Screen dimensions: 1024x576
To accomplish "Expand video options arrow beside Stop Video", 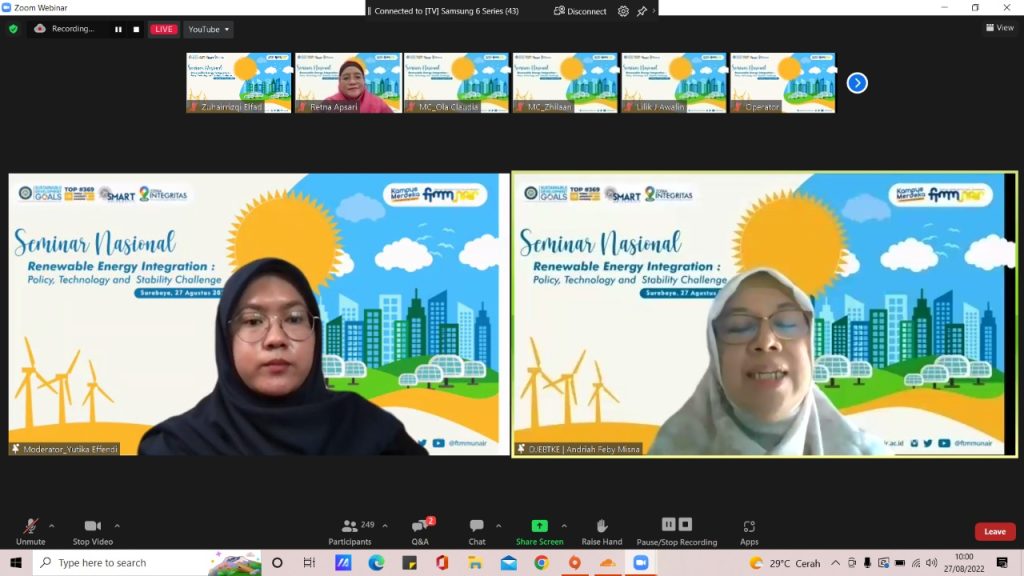I will click(x=117, y=526).
